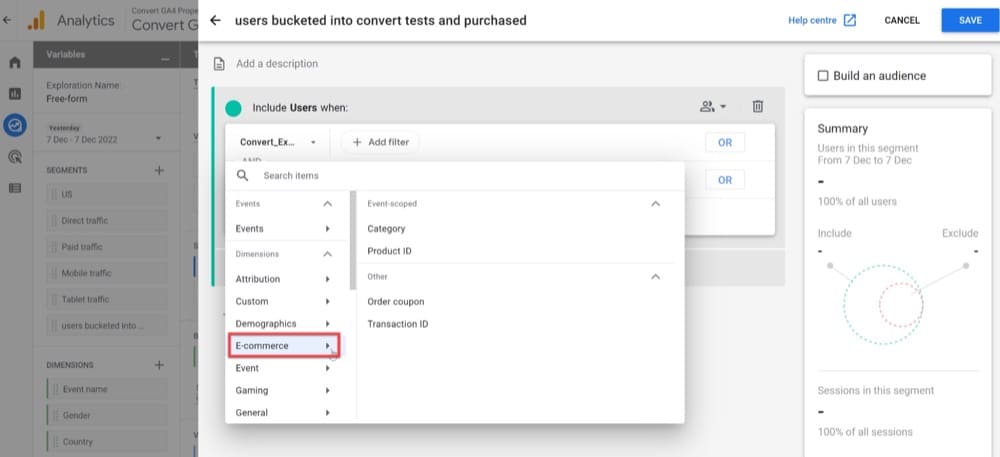Choose the Product ID dimension
Screen dimensions: 1000x457
point(389,251)
